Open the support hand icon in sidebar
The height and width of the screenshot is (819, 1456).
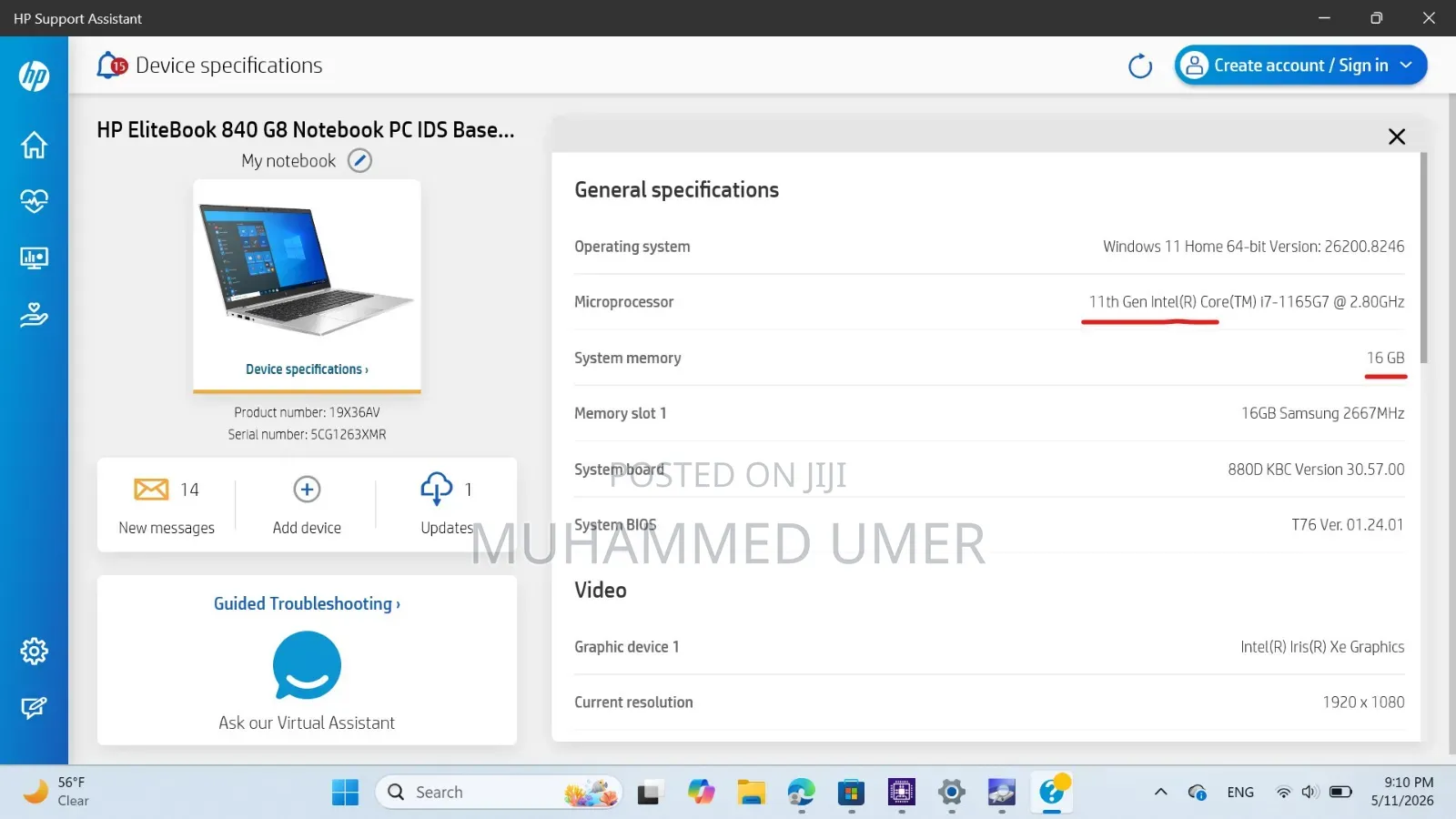pos(34,315)
